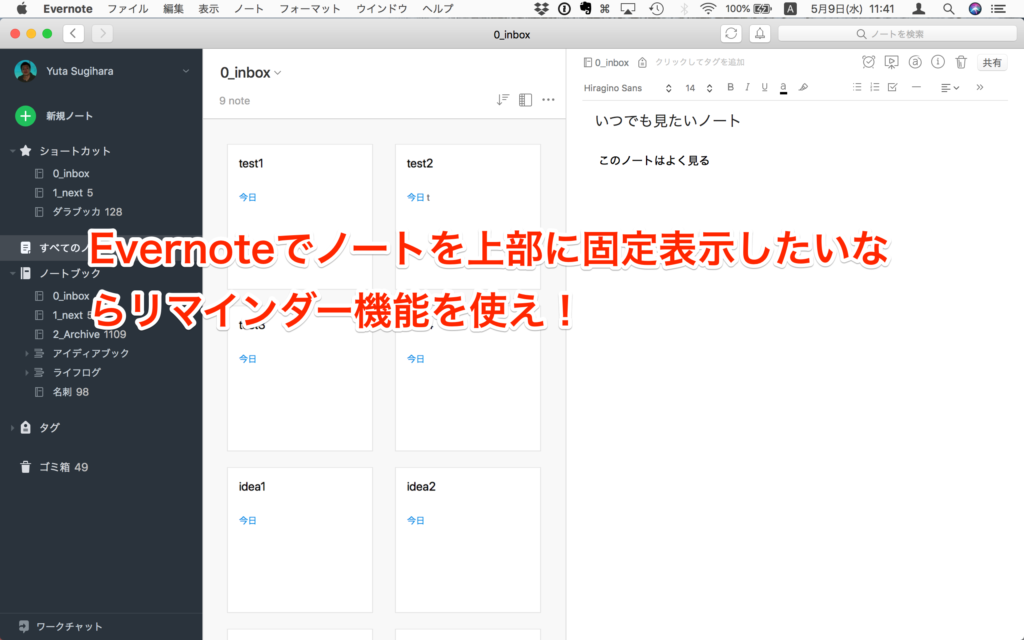Image resolution: width=1024 pixels, height=640 pixels.
Task: Change font size 14 stepper
Action: coord(709,88)
